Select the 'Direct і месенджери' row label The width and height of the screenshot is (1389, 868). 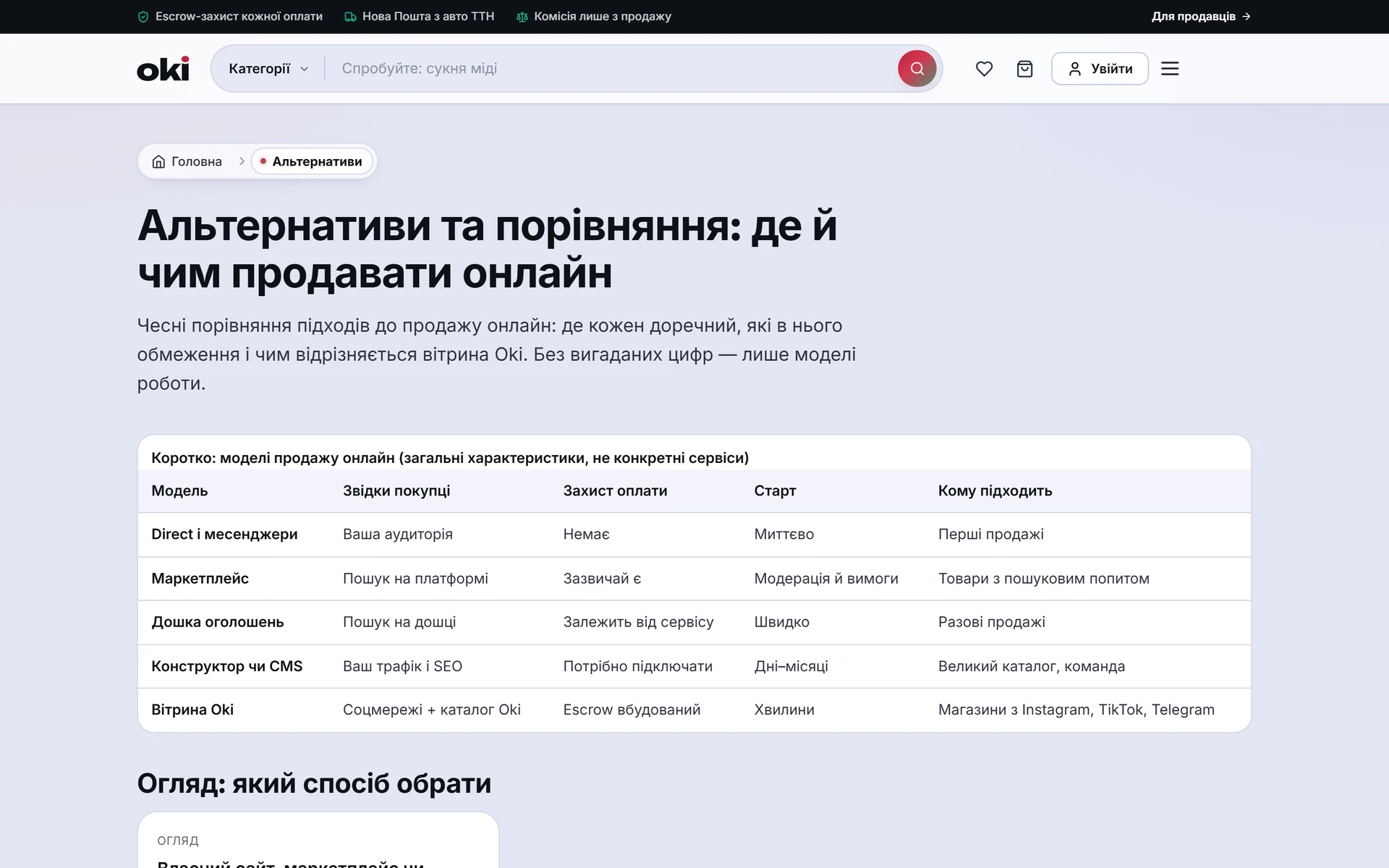[x=224, y=535]
